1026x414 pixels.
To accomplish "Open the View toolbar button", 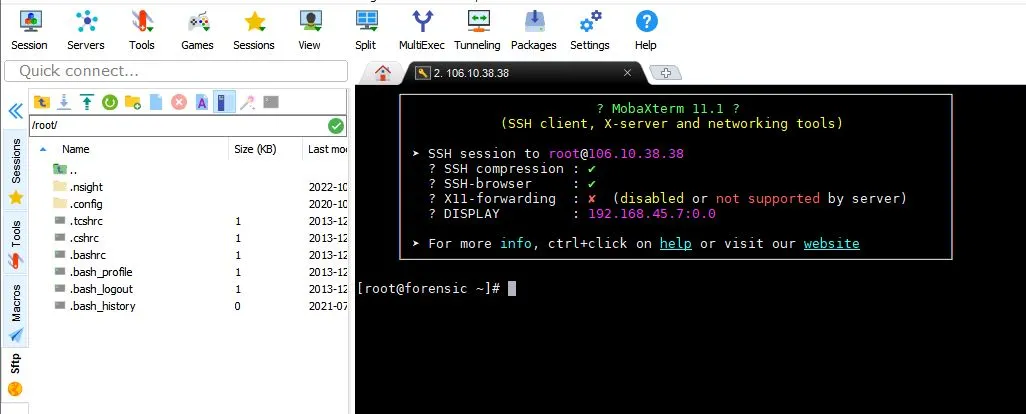I will tap(310, 31).
